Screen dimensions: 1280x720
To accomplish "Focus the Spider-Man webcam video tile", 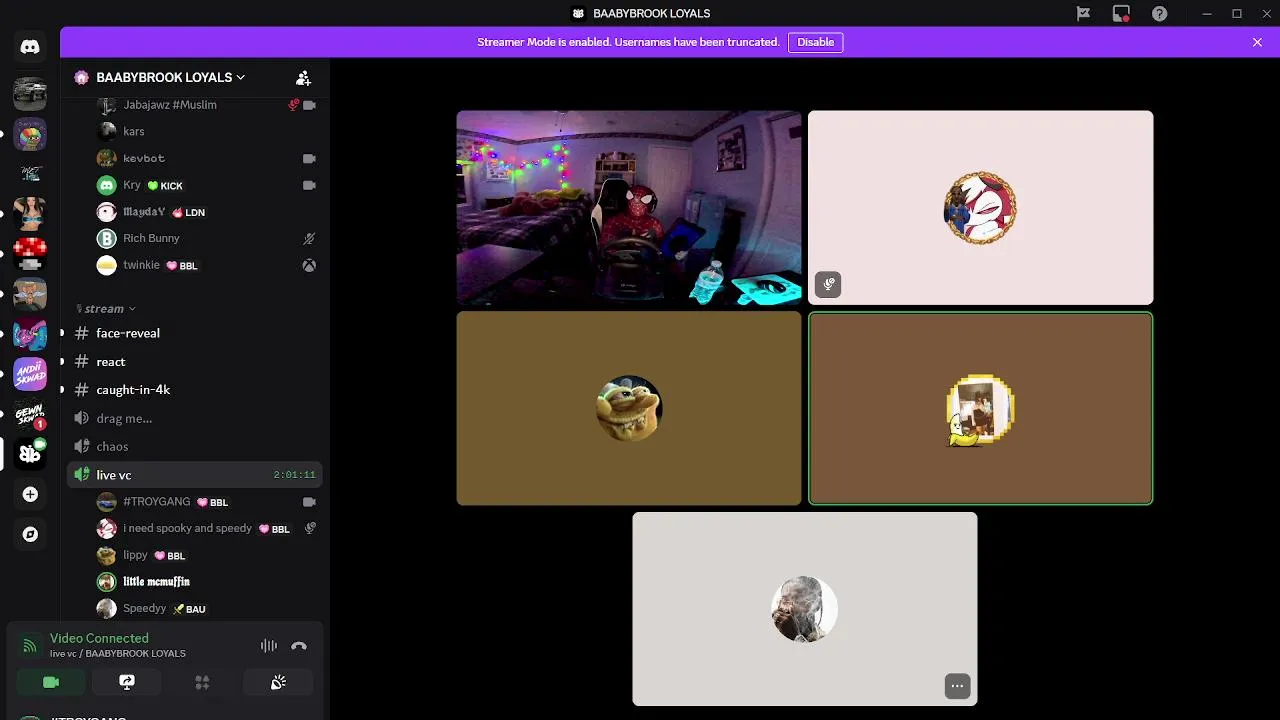I will pos(629,207).
